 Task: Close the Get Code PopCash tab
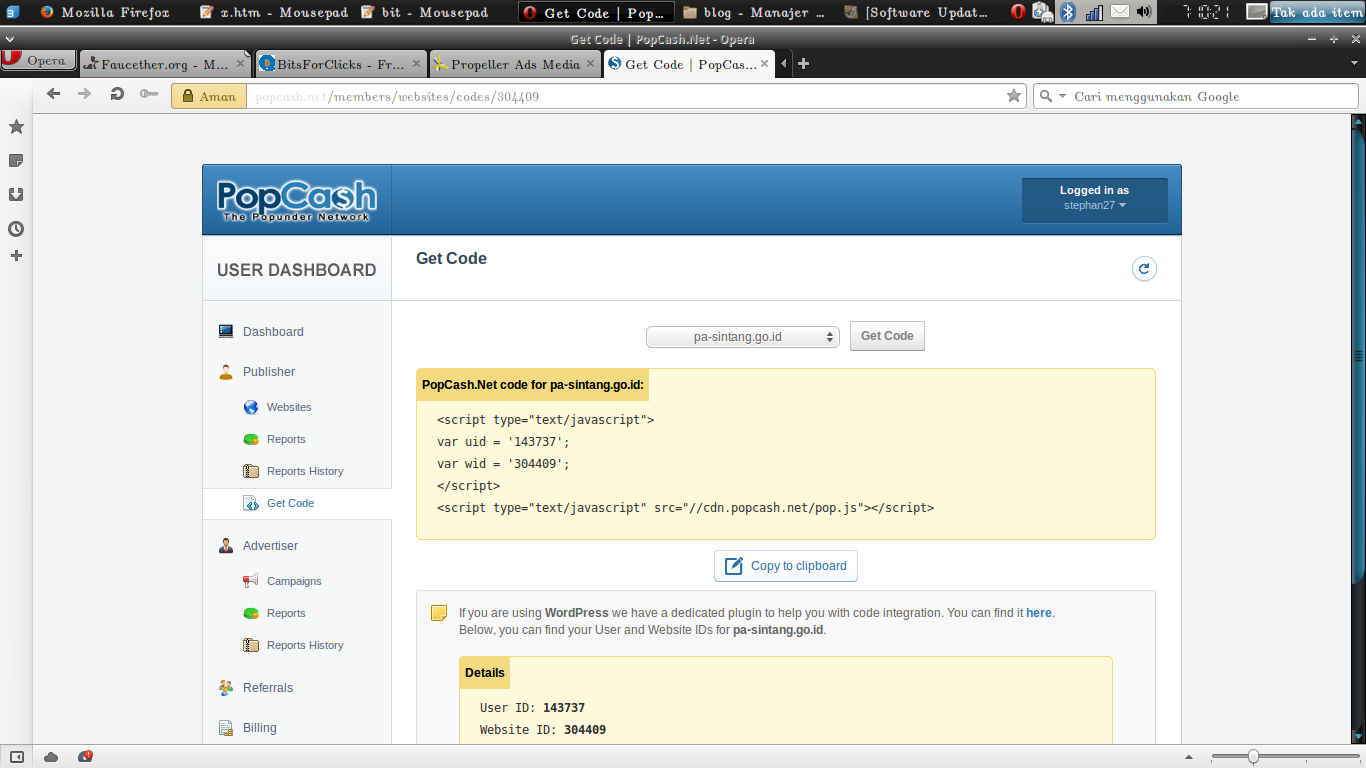pos(765,64)
